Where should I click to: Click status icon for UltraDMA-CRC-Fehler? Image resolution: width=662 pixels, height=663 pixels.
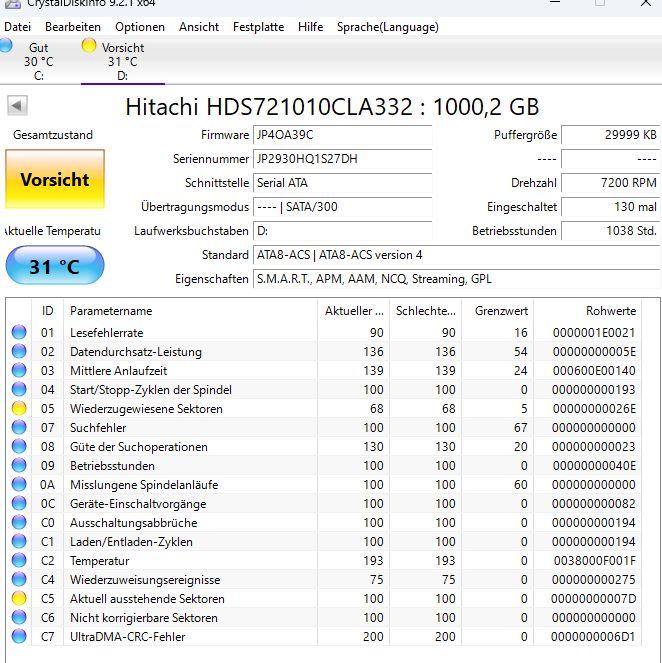(x=19, y=636)
